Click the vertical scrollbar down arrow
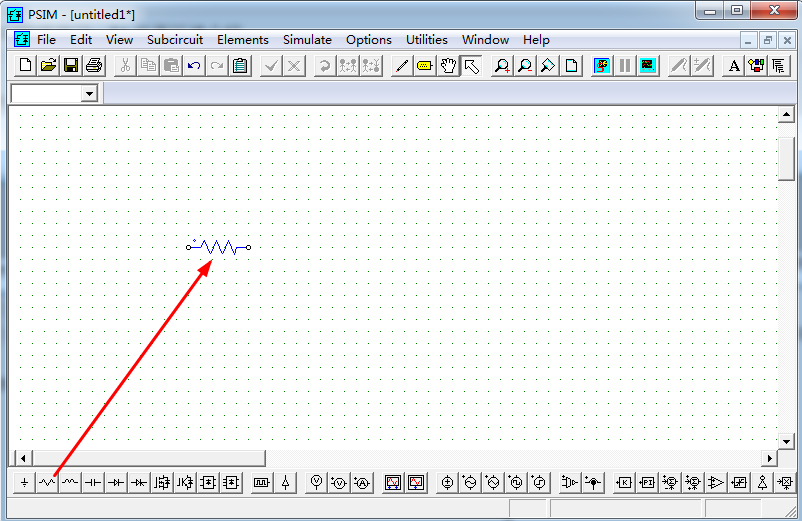This screenshot has height=521, width=802. point(786,441)
